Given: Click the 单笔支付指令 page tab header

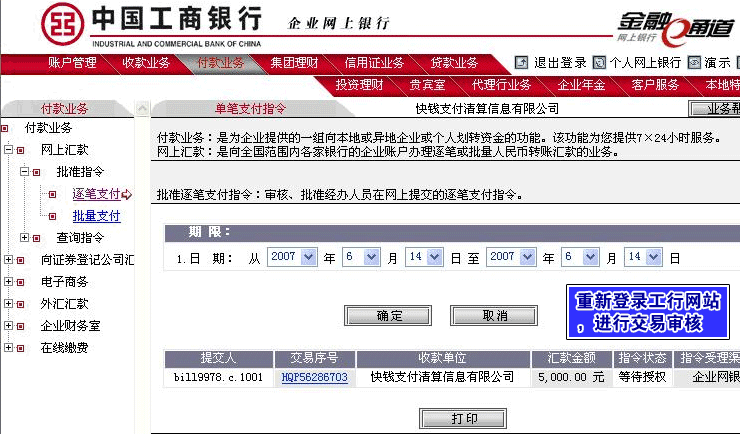Looking at the screenshot, I should coord(251,109).
